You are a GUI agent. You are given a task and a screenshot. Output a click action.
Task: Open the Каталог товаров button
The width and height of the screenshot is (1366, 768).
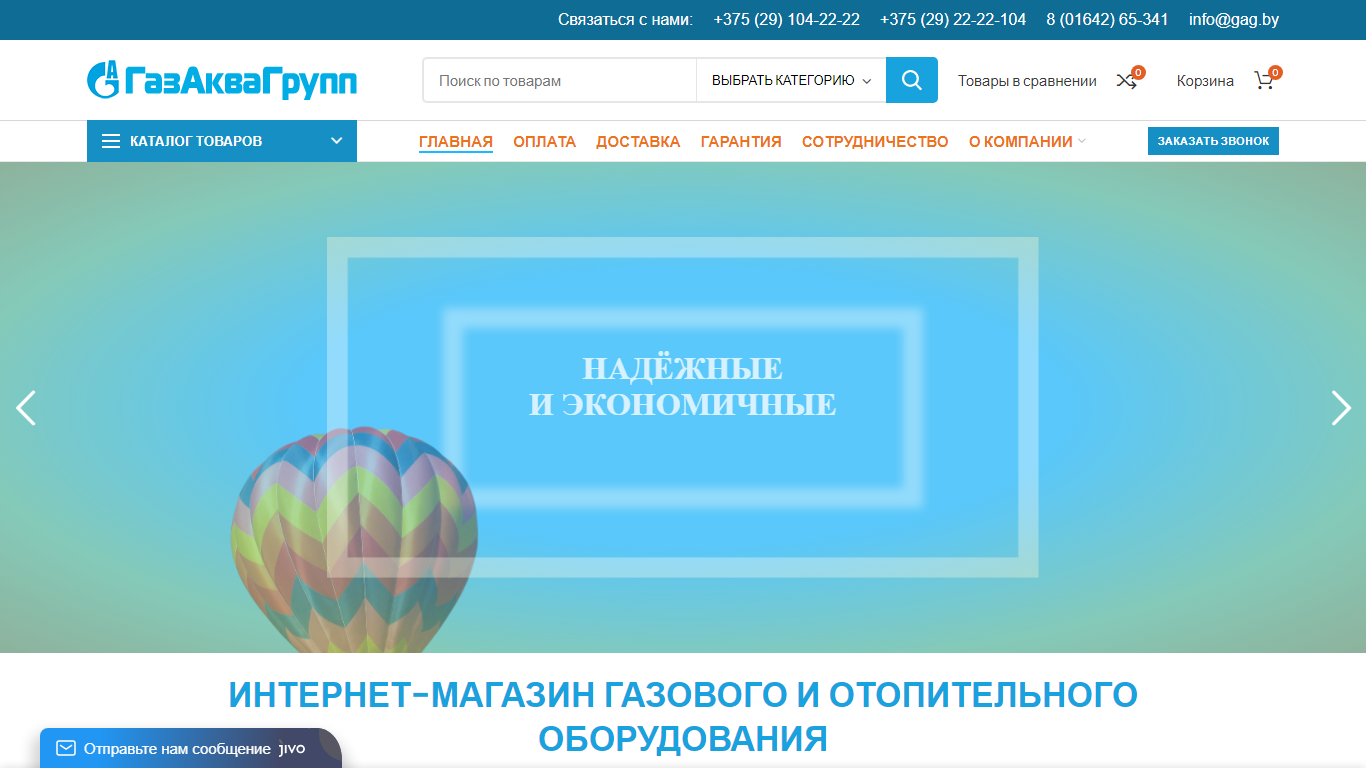click(222, 141)
